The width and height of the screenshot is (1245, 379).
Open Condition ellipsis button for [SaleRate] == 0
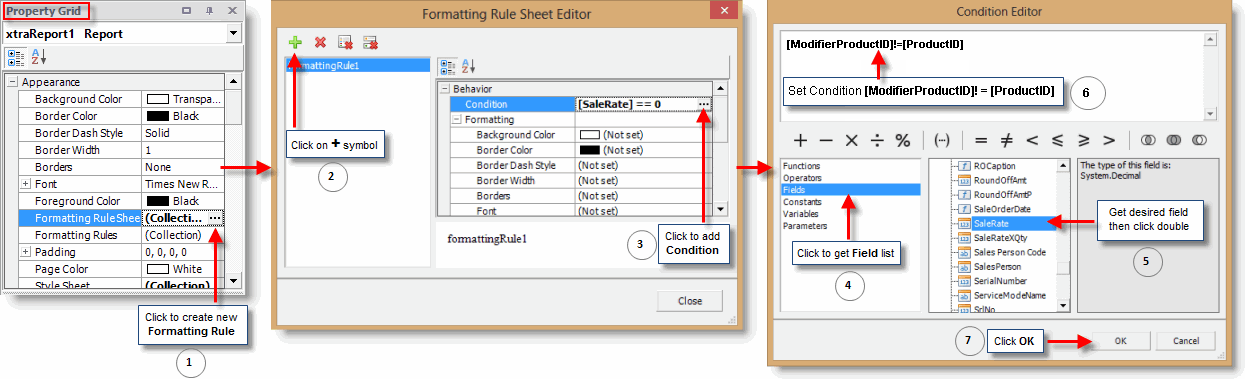[x=704, y=104]
